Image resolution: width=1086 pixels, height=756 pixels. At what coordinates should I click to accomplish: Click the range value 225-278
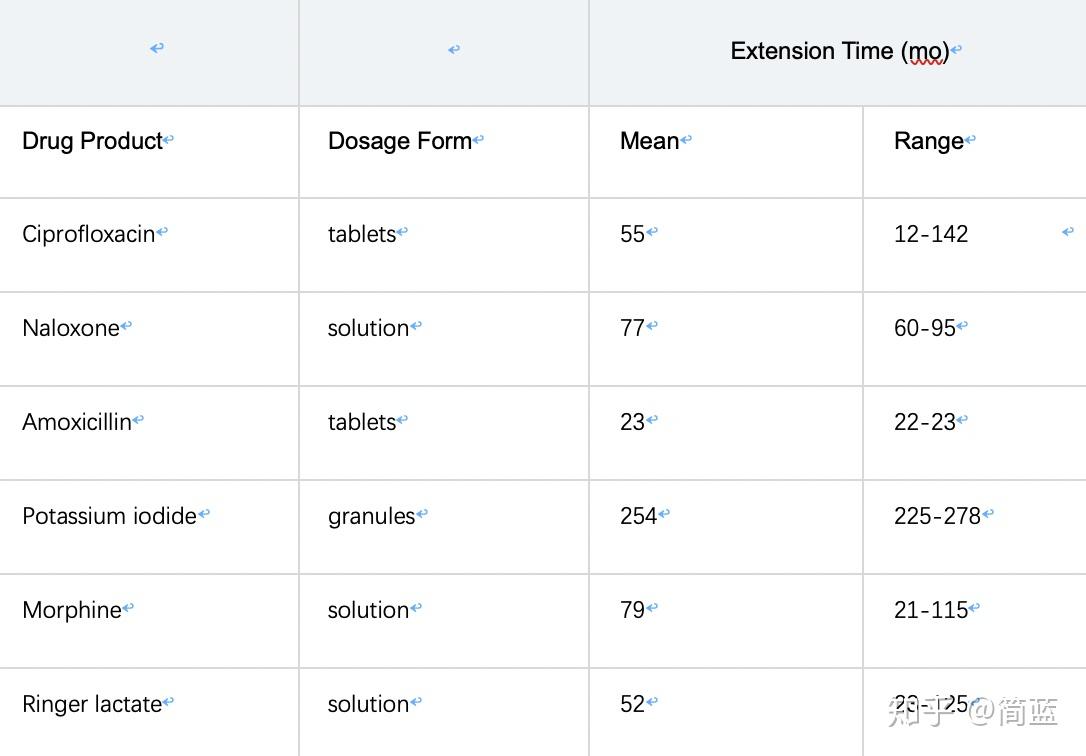click(x=937, y=516)
